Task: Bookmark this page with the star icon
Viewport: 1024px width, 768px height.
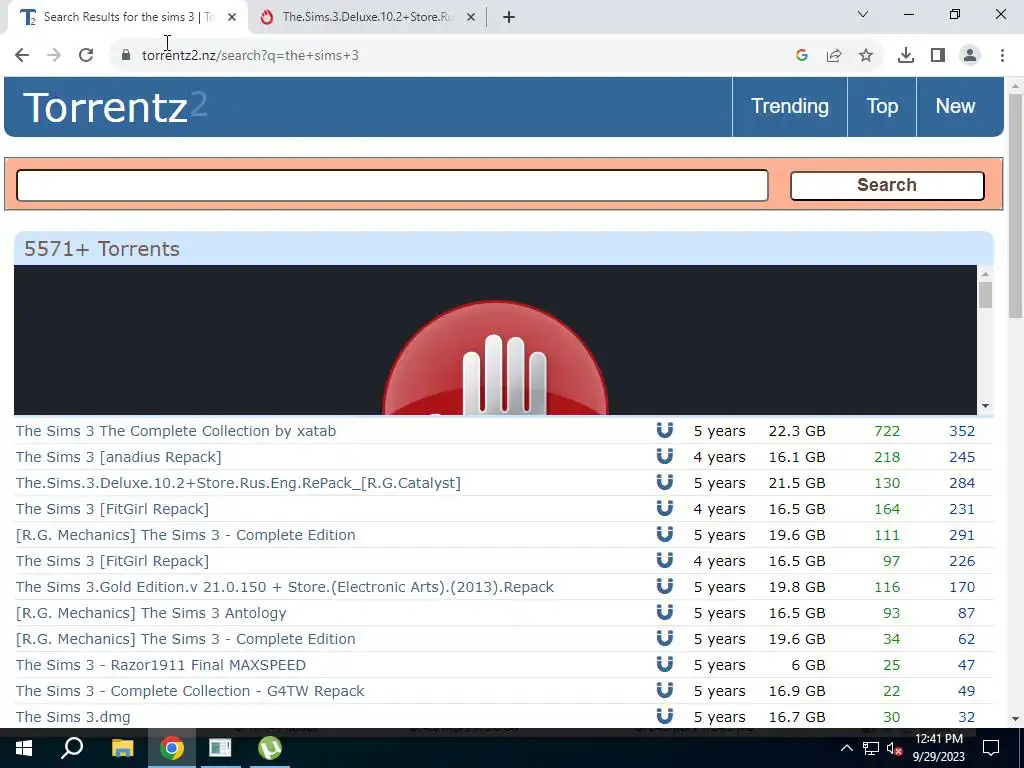Action: click(x=866, y=56)
